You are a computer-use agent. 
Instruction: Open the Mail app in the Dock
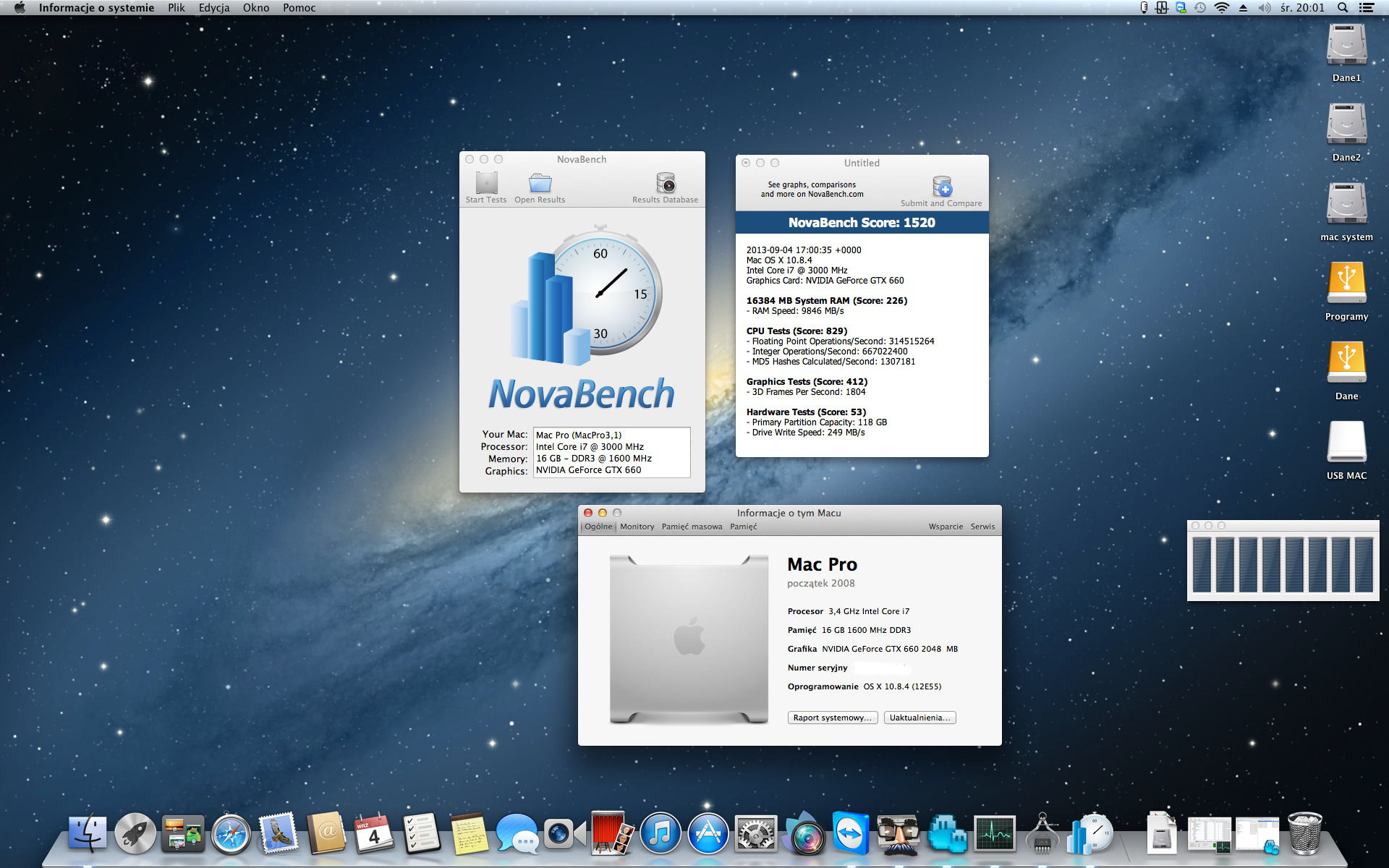[x=279, y=833]
